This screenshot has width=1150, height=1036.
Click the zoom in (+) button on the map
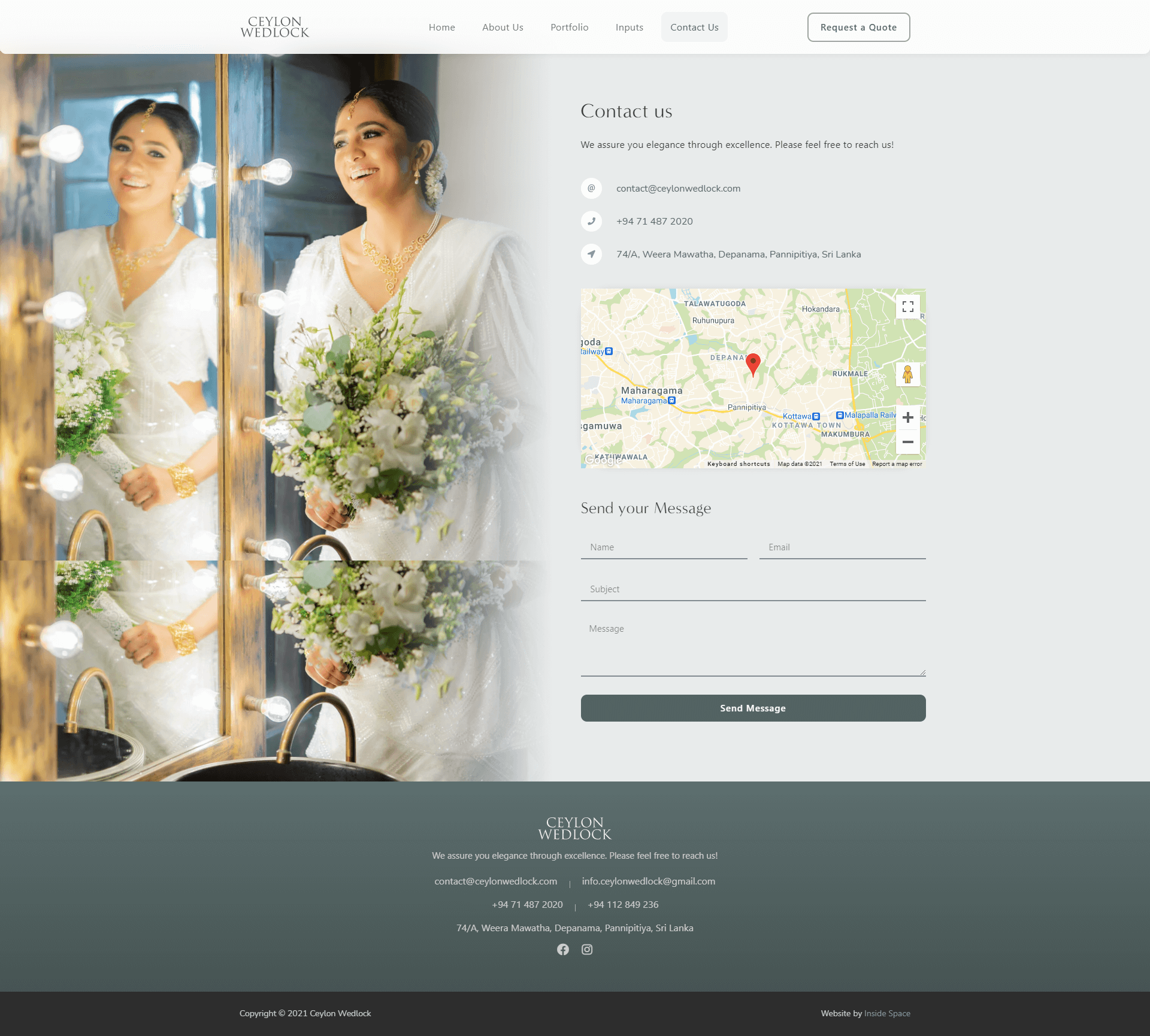click(907, 417)
